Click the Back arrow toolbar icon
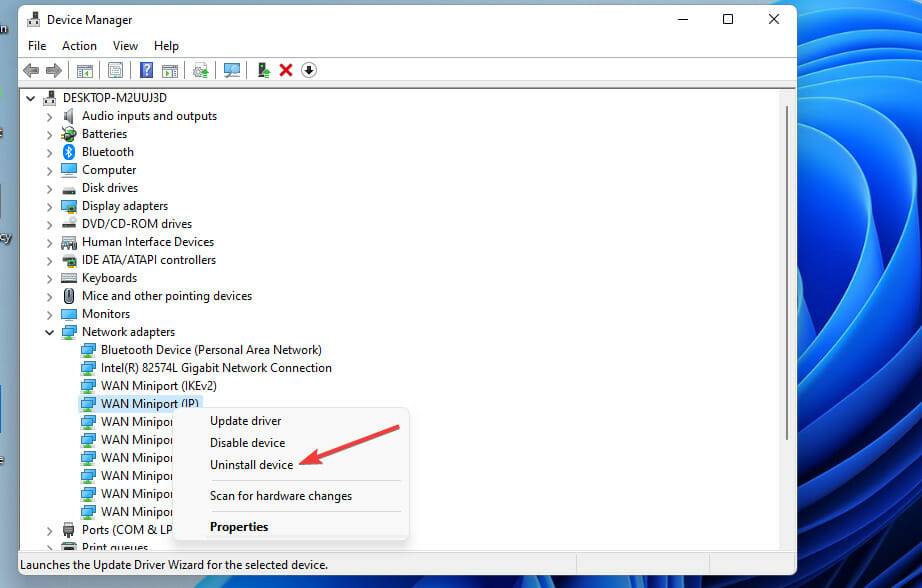 (31, 71)
